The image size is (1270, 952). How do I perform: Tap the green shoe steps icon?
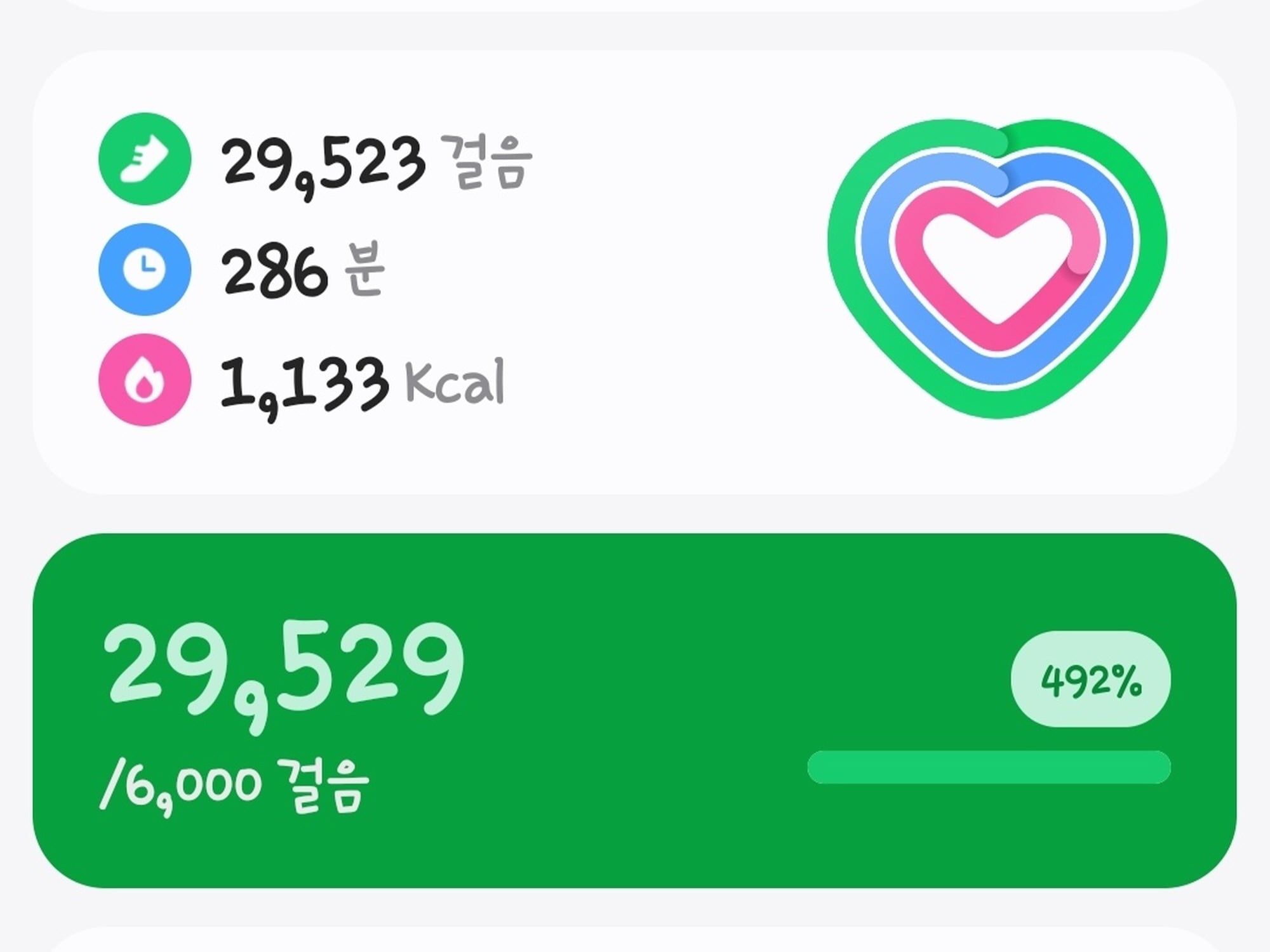(145, 159)
